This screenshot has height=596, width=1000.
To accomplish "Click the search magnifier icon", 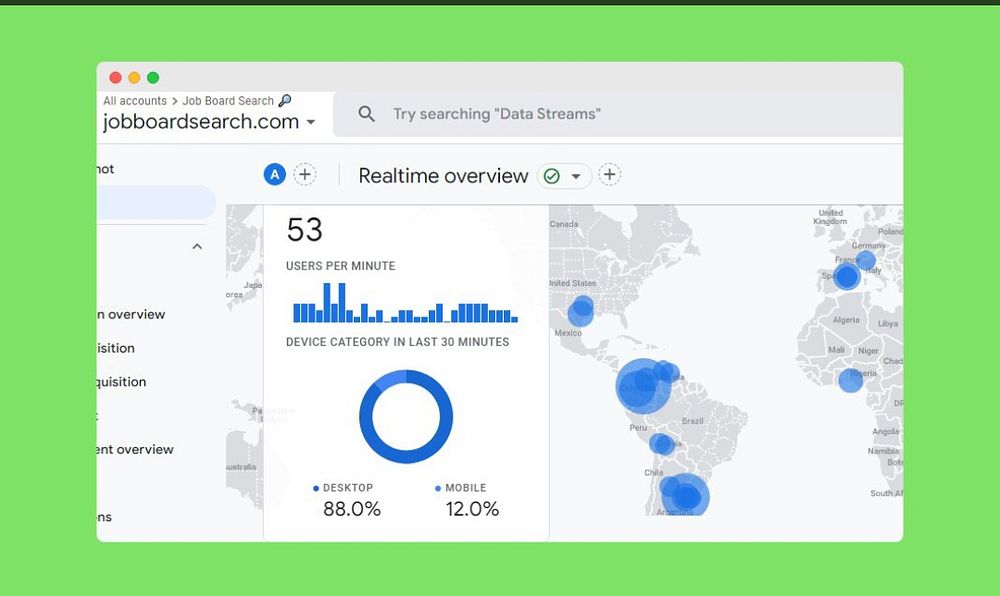I will [366, 114].
